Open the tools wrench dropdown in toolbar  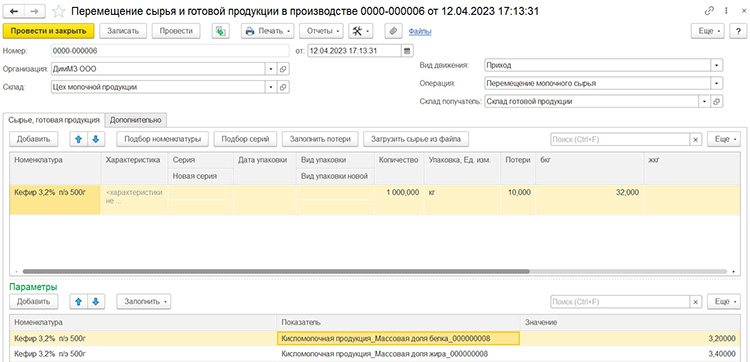point(361,31)
